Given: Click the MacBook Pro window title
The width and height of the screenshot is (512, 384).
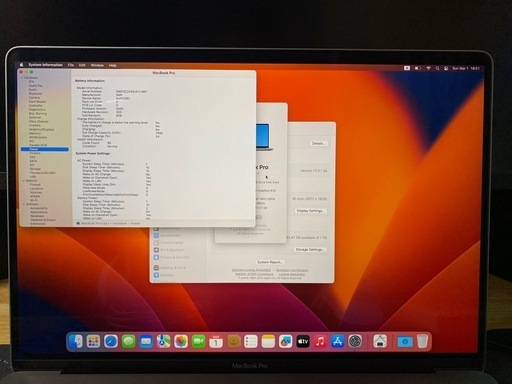Looking at the screenshot, I should pos(164,73).
